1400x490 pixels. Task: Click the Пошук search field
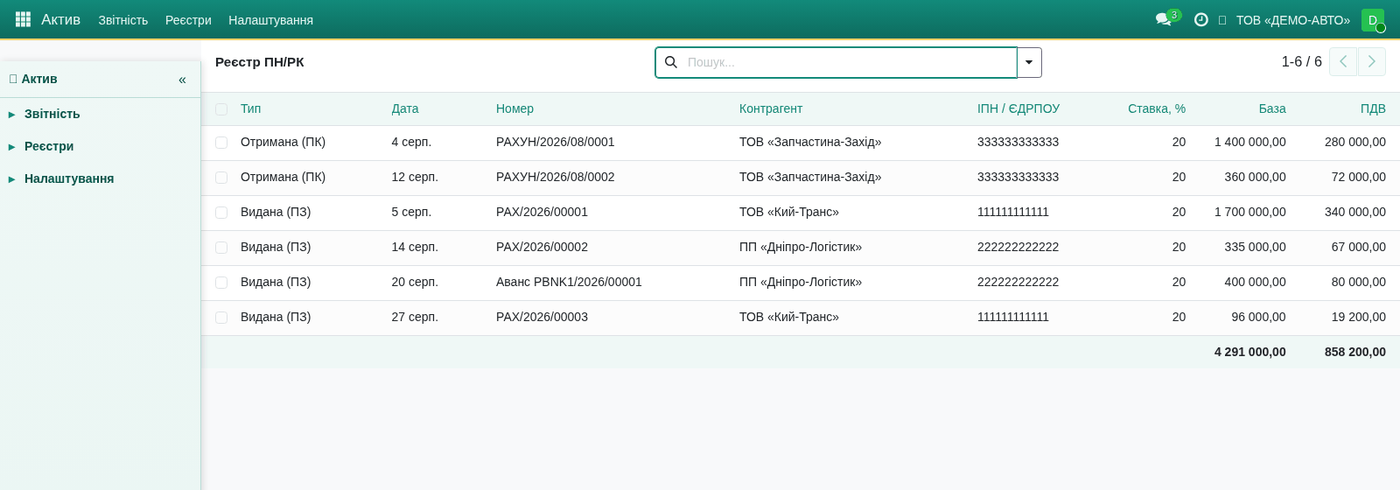coord(849,62)
